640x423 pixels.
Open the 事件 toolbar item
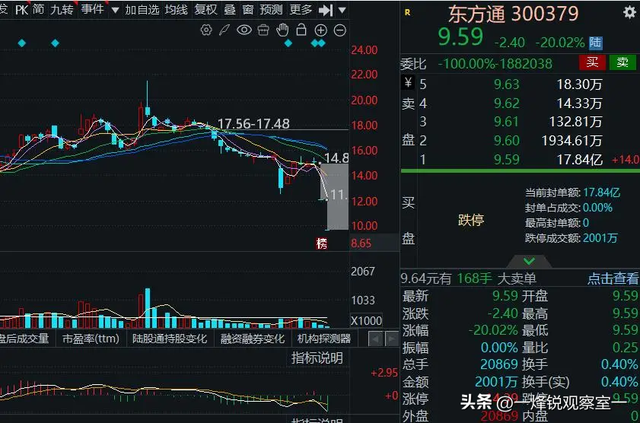click(x=92, y=9)
